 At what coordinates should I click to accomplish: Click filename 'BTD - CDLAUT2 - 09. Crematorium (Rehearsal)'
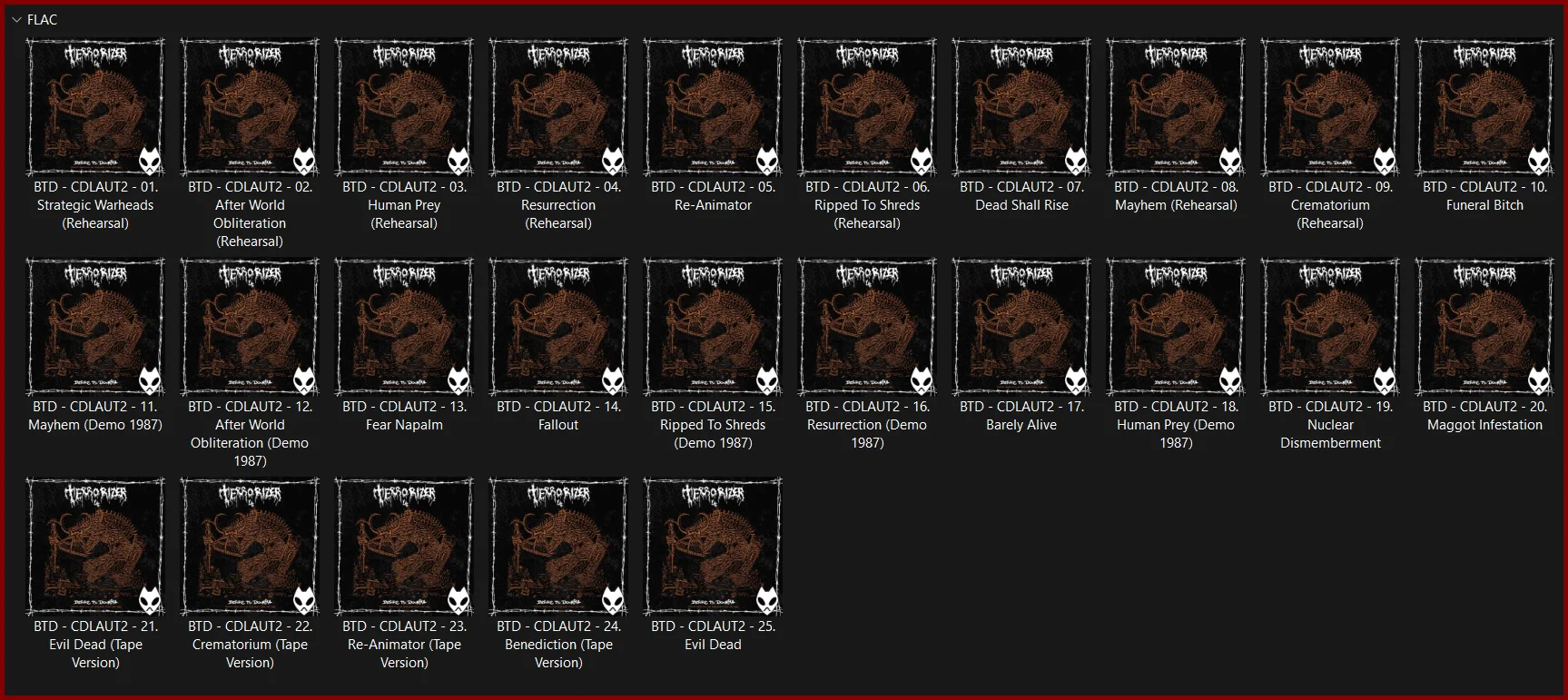click(x=1330, y=205)
